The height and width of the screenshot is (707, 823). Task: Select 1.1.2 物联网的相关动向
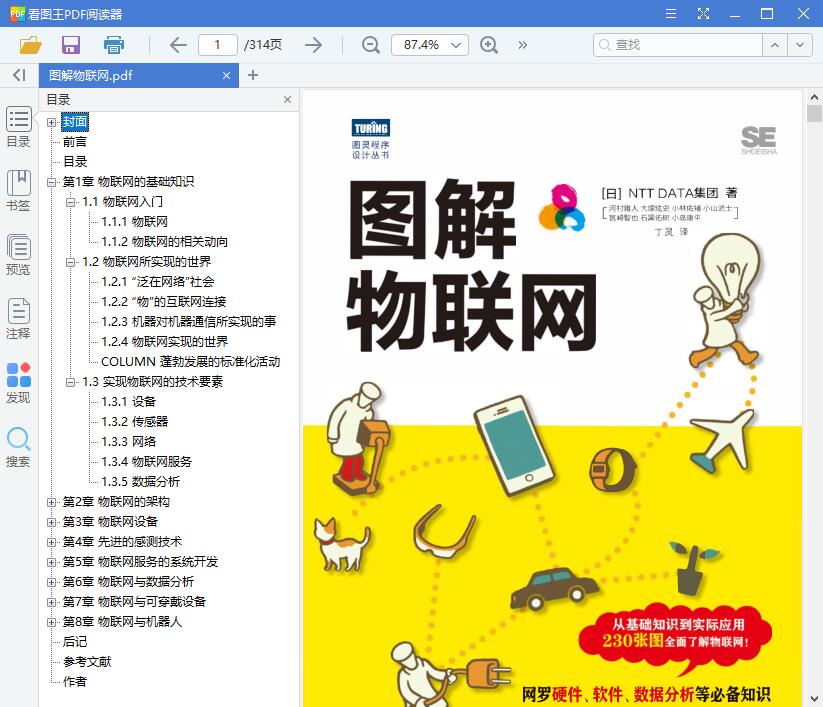point(164,241)
